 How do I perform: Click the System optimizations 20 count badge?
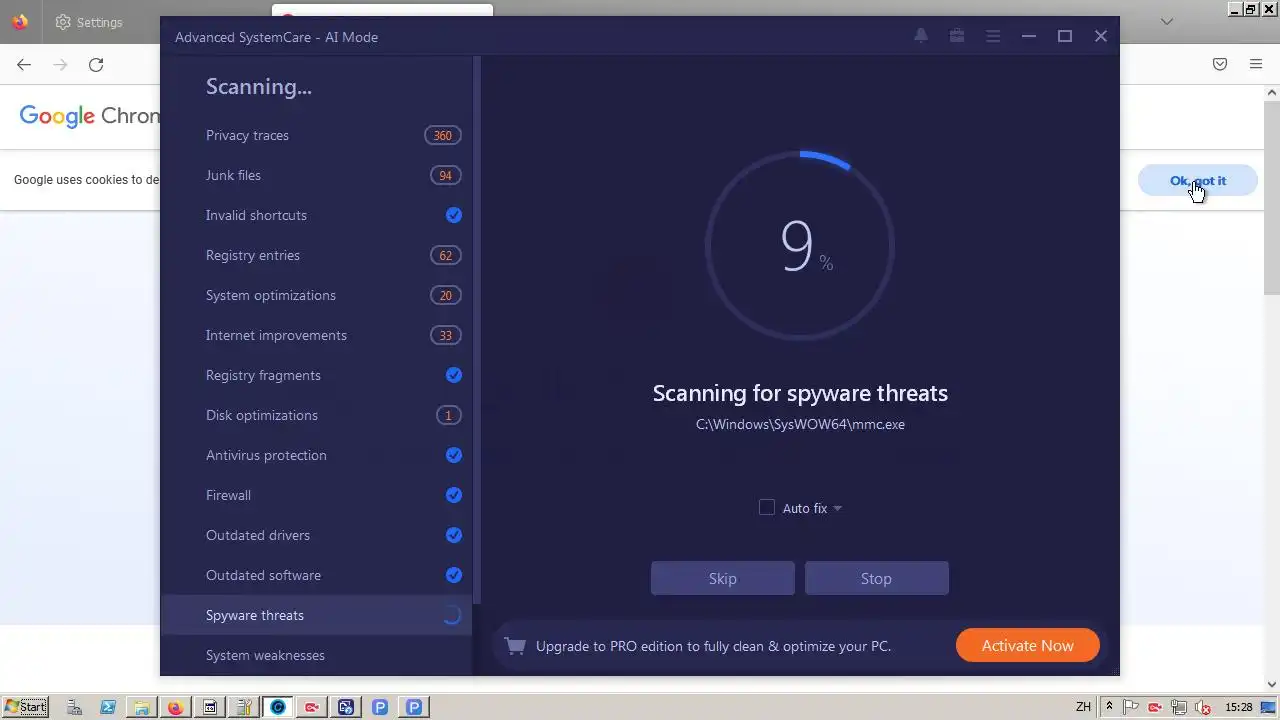pos(446,295)
